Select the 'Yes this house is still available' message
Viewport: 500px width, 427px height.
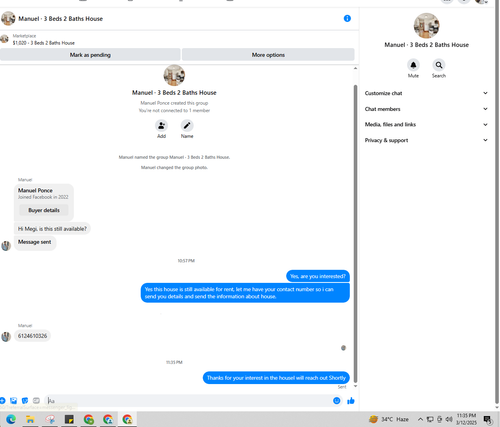coord(245,293)
